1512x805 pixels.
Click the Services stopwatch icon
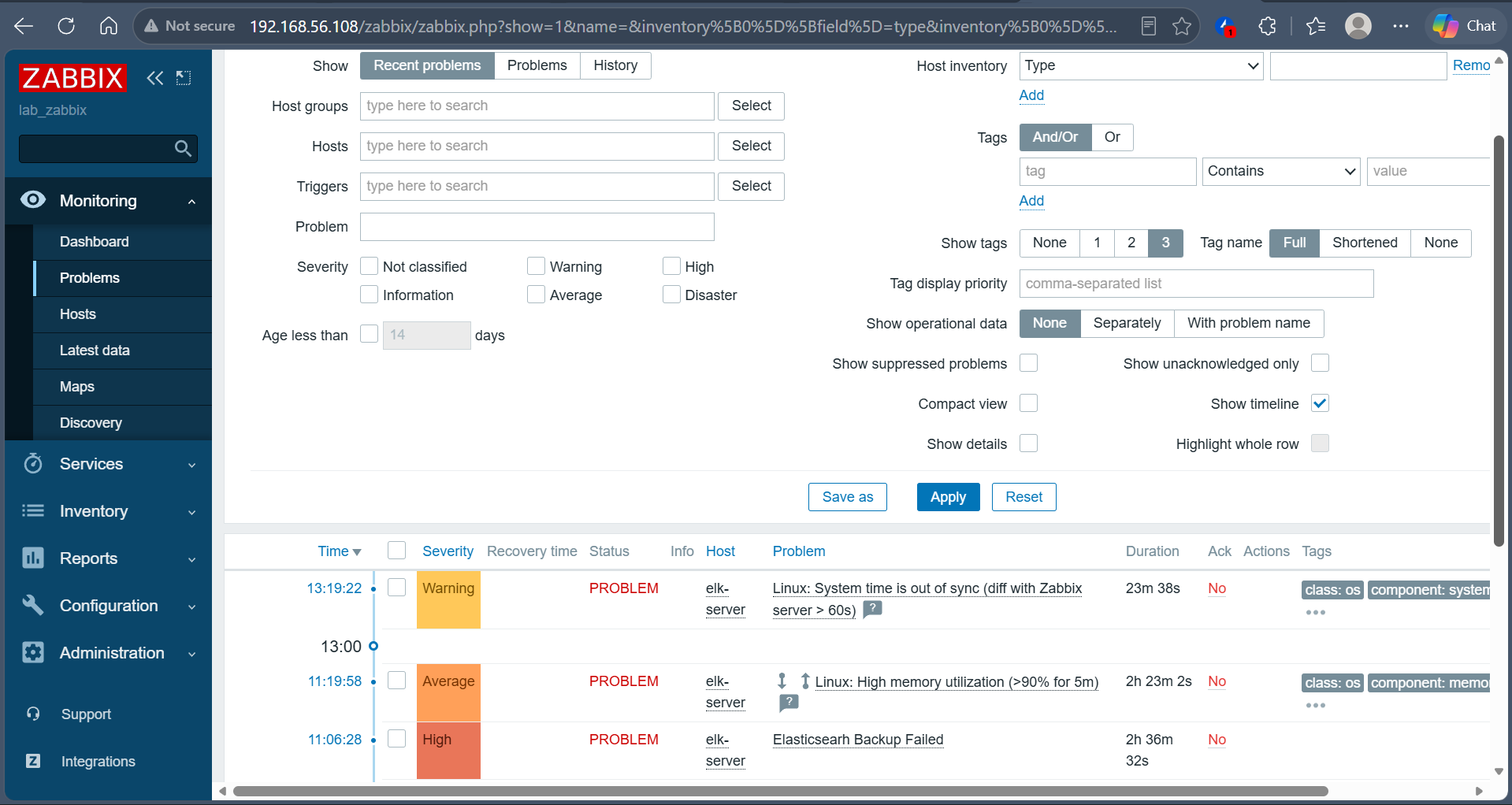[x=32, y=463]
